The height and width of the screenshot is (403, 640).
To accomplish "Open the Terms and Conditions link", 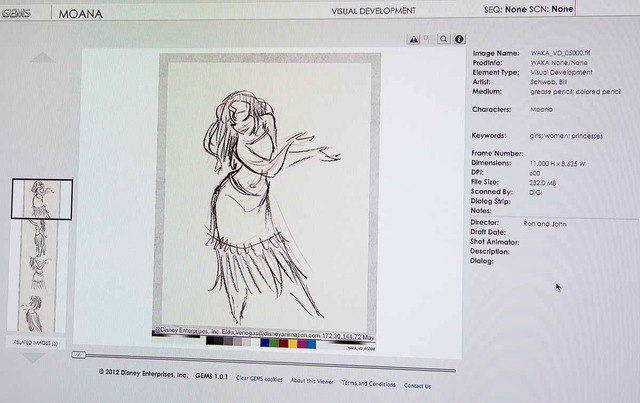I will click(368, 383).
